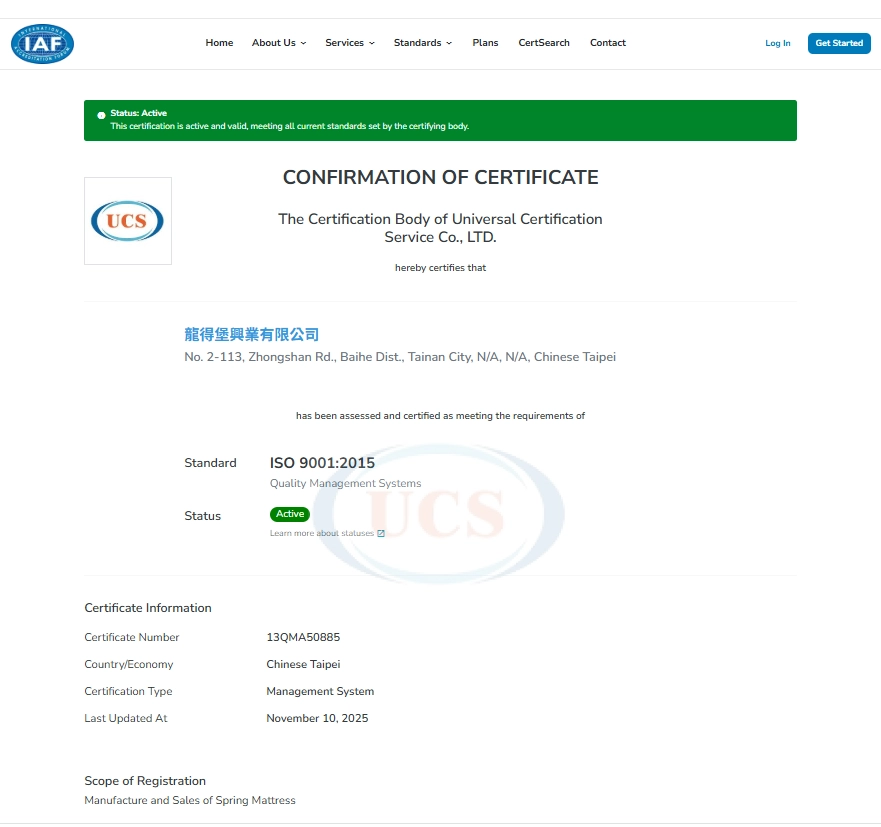Select the company address text
The width and height of the screenshot is (881, 827).
[399, 357]
